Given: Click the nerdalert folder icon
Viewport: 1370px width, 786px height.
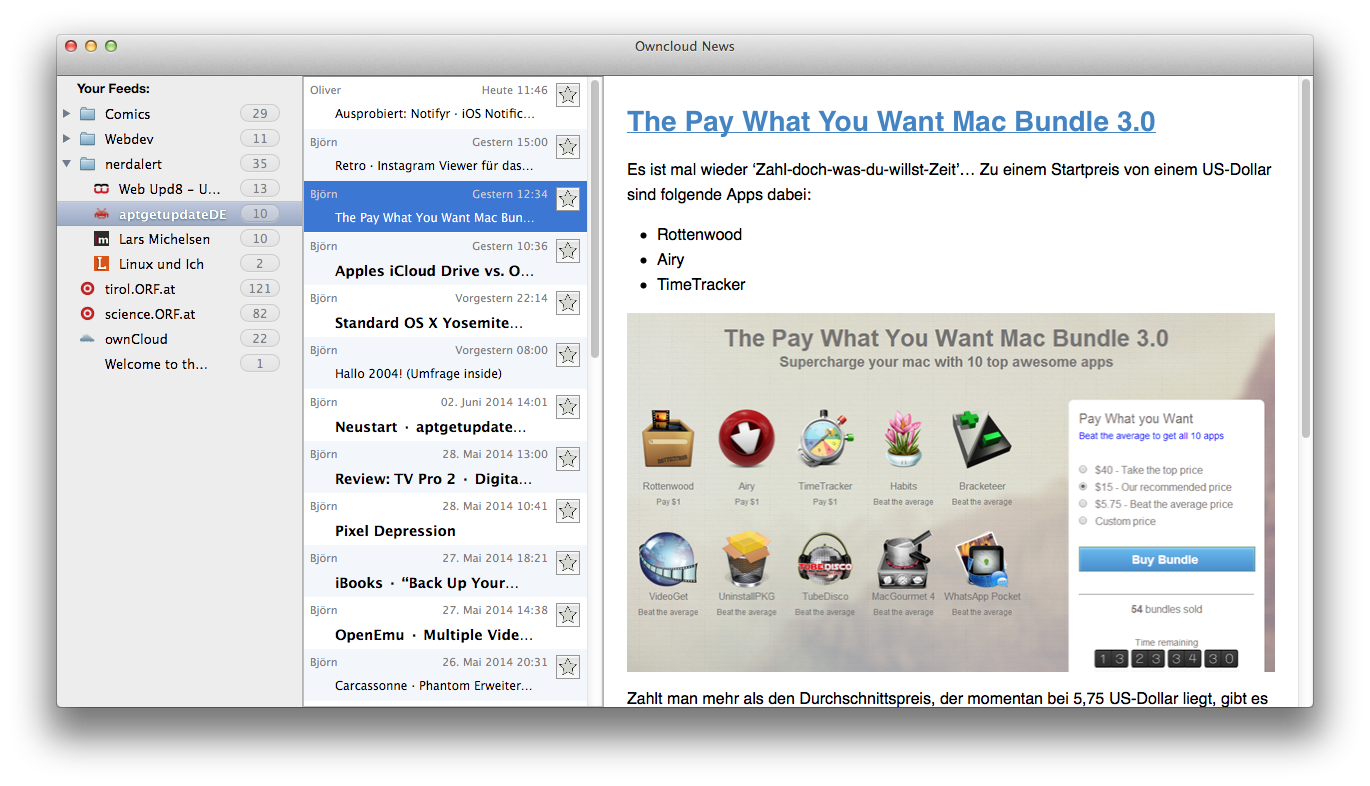Looking at the screenshot, I should (87, 163).
